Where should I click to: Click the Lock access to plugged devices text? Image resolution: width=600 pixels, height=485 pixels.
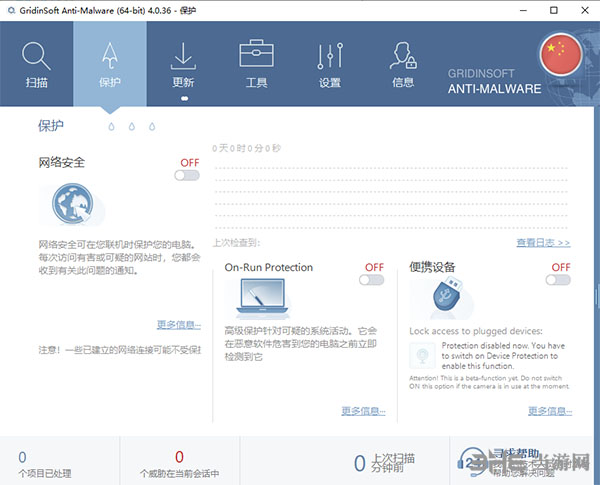[x=476, y=331]
